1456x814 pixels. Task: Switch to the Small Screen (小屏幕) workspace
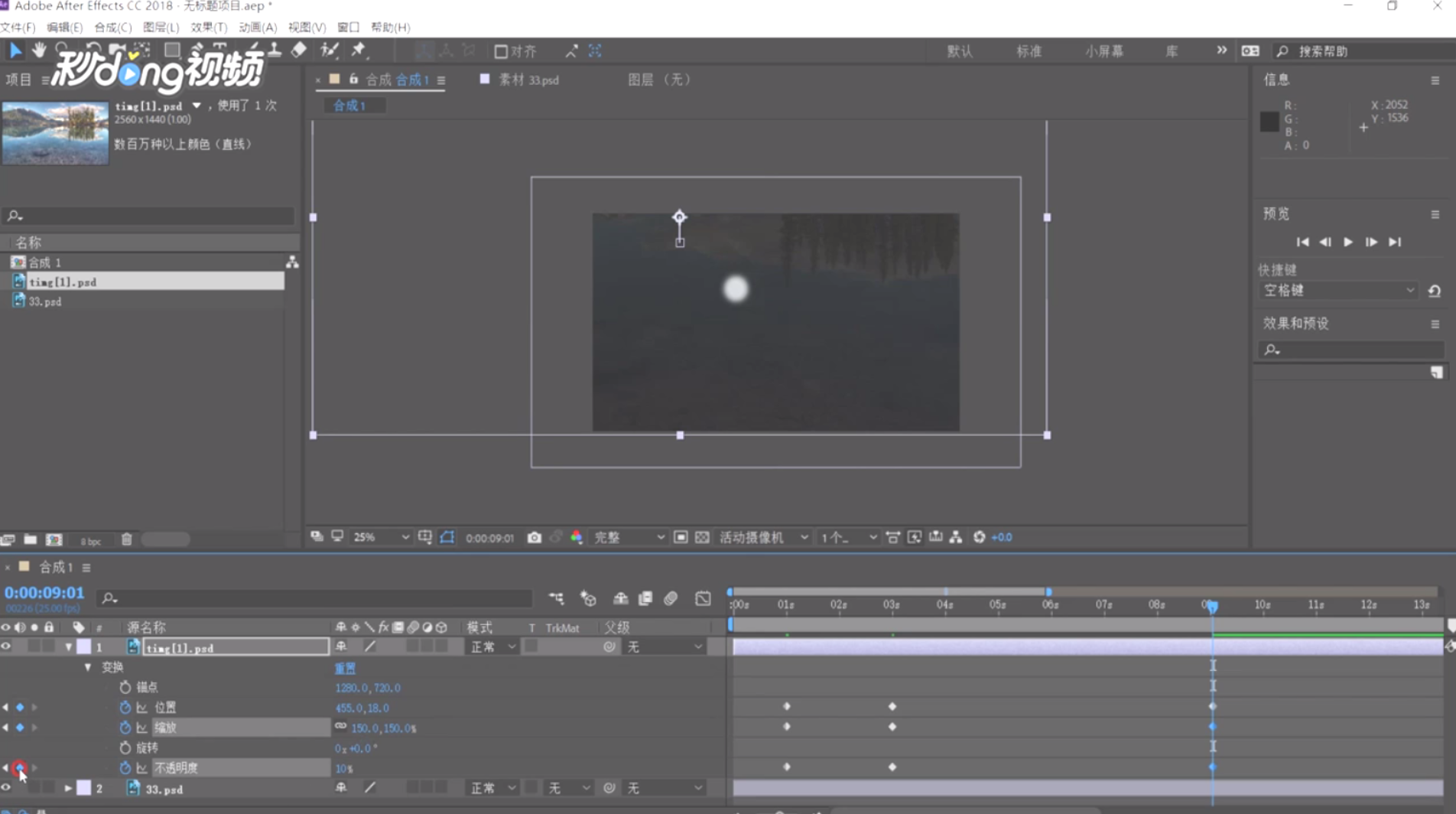pyautogui.click(x=1104, y=51)
